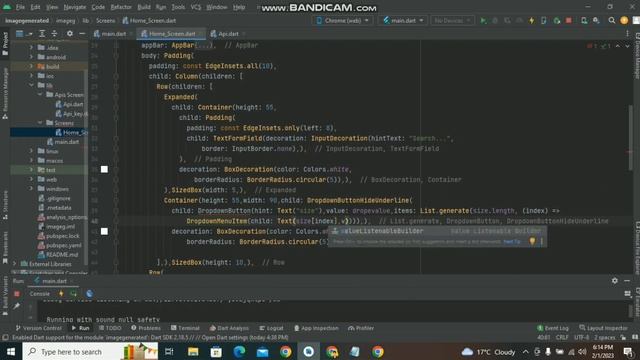Open the File menu
Screen dimensions: 640x360
20,7
